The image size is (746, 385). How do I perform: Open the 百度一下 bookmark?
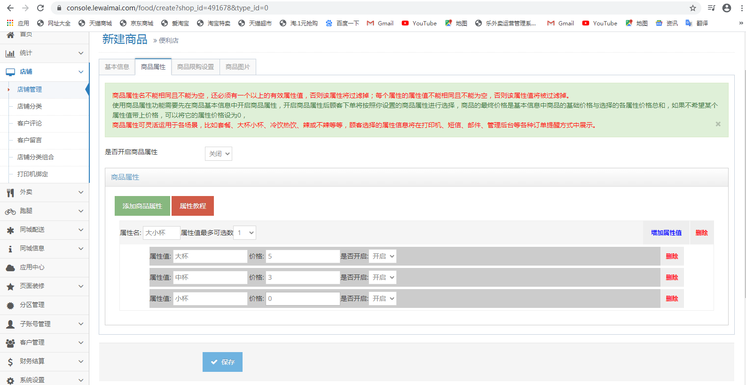(342, 23)
